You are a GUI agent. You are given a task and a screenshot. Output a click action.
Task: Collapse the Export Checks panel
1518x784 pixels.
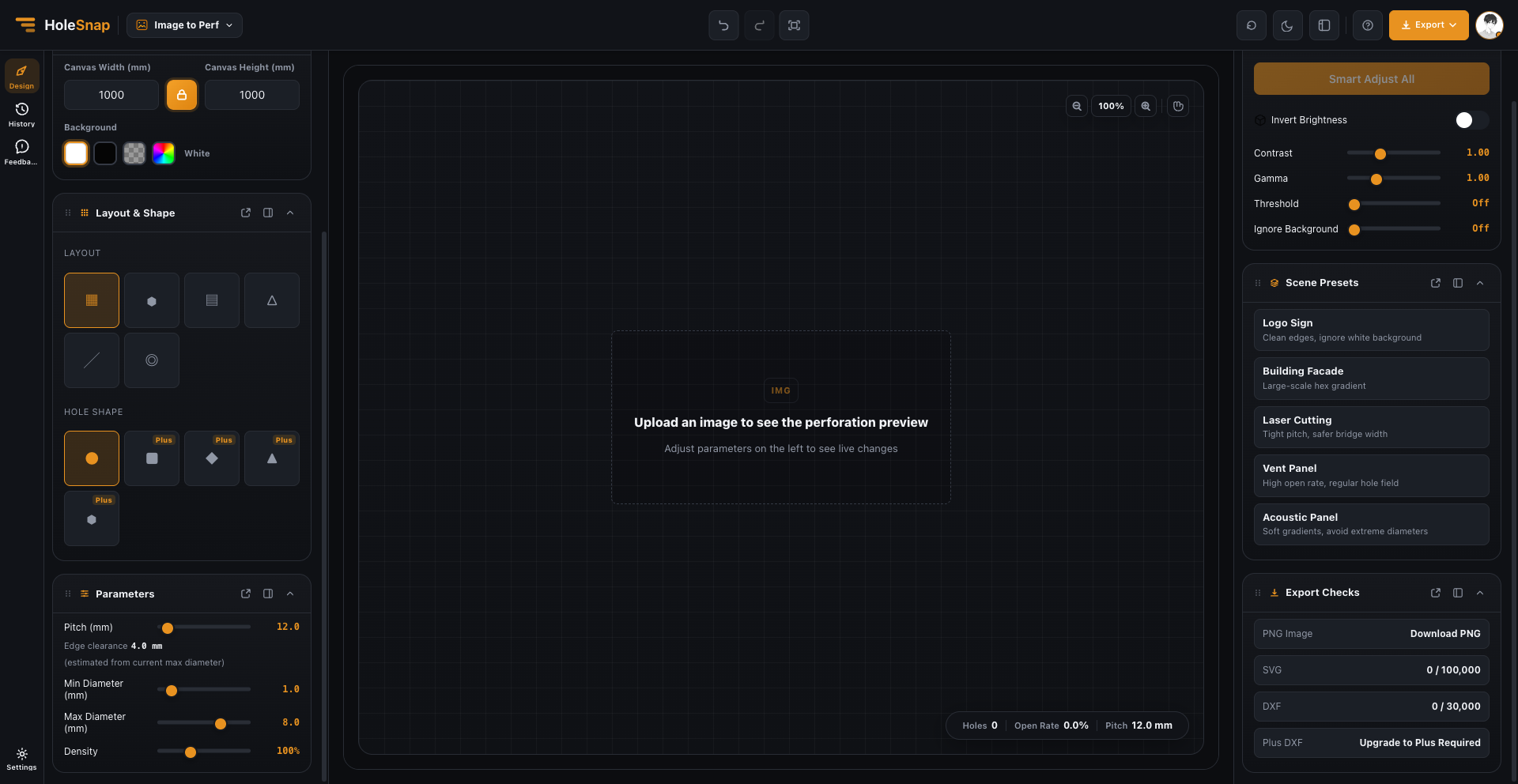[1480, 593]
